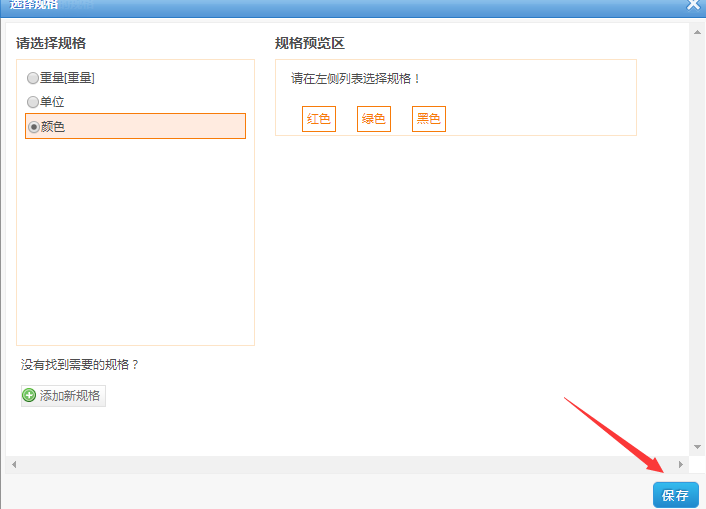The image size is (706, 509).
Task: Choose the 绿色 spec value
Action: click(374, 119)
